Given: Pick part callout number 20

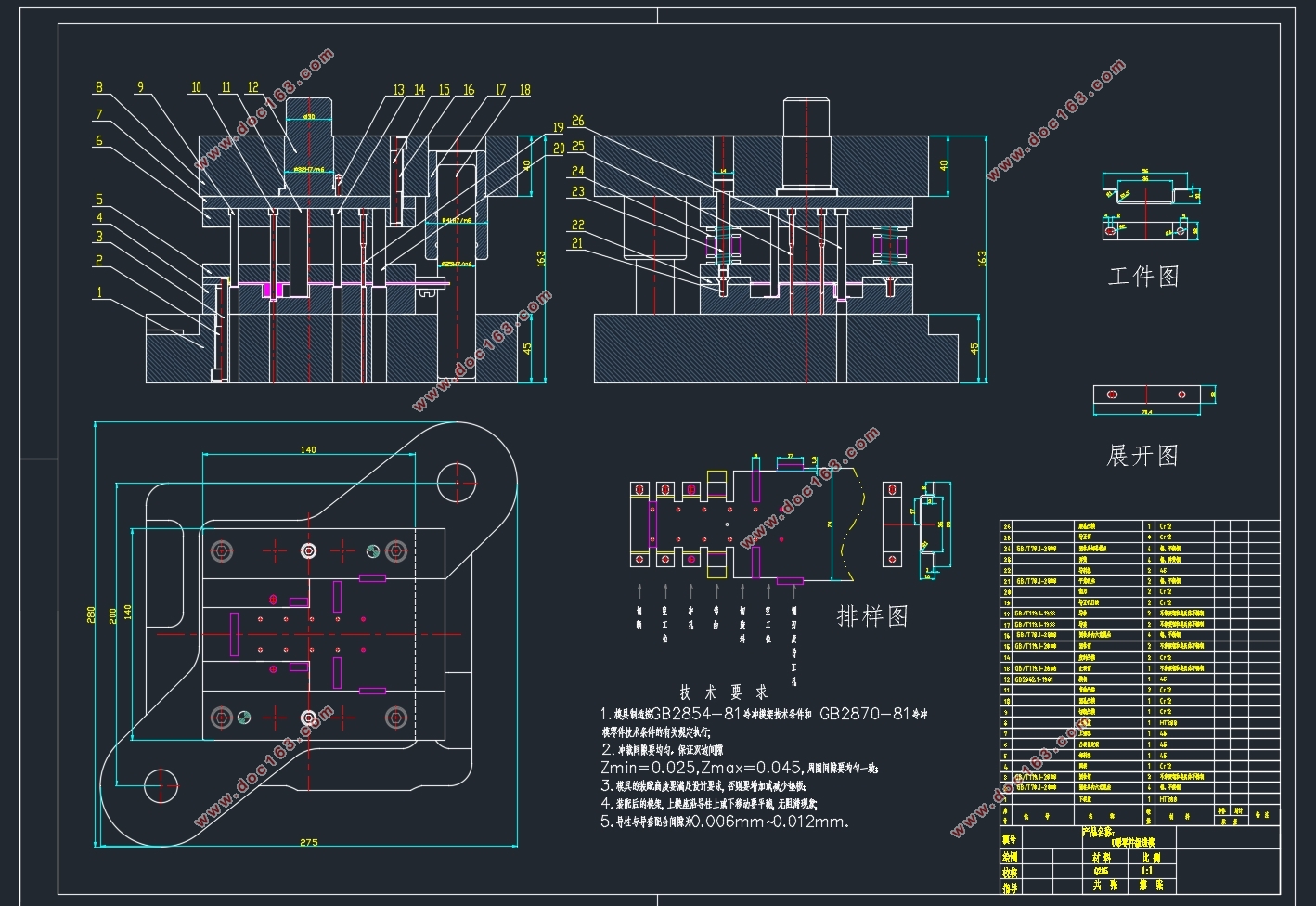Looking at the screenshot, I should coord(558,149).
